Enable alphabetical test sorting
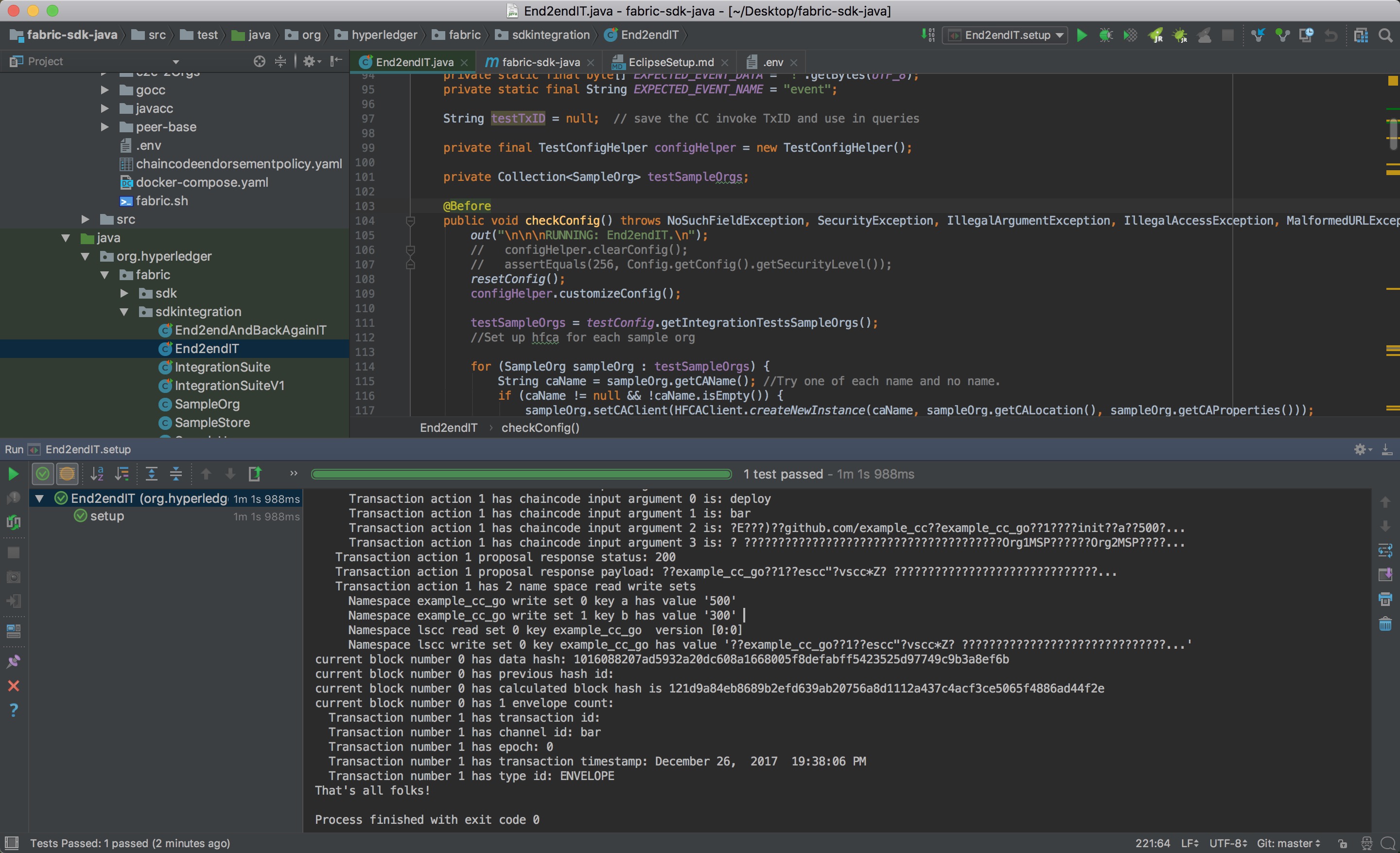The image size is (1400, 853). click(97, 473)
